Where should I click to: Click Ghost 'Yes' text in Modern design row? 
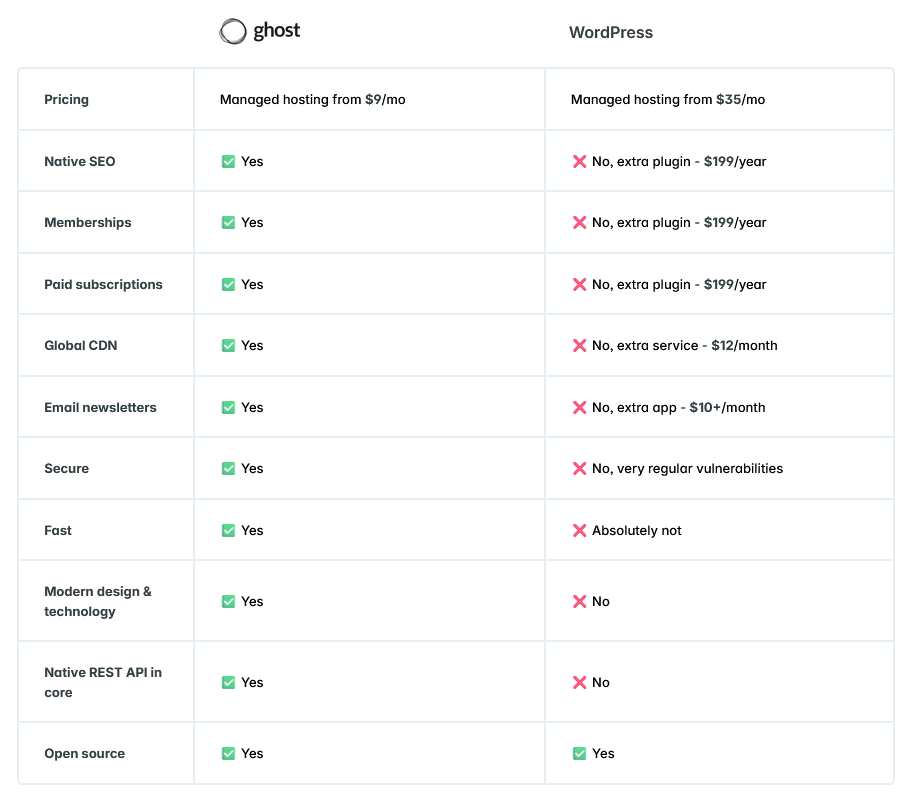click(252, 602)
